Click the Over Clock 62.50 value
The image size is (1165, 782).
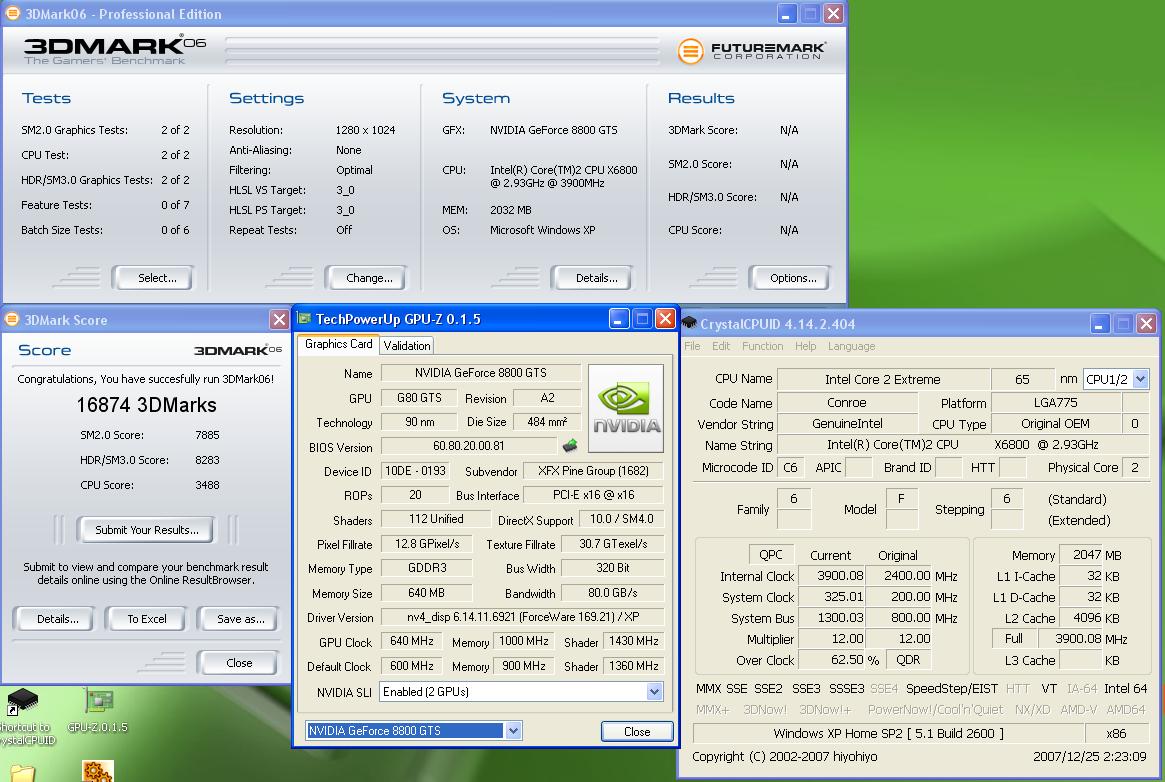tap(834, 659)
